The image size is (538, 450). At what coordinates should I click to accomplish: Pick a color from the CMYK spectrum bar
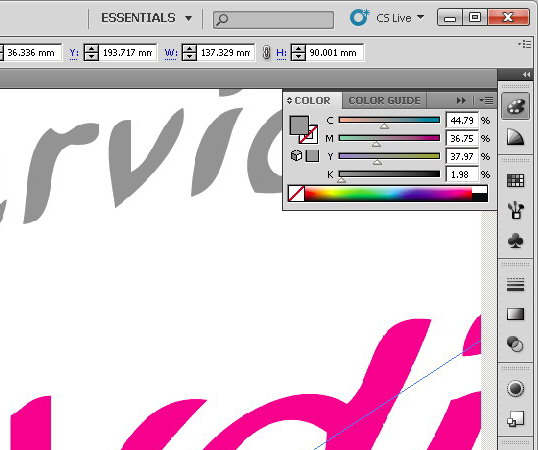coord(388,194)
